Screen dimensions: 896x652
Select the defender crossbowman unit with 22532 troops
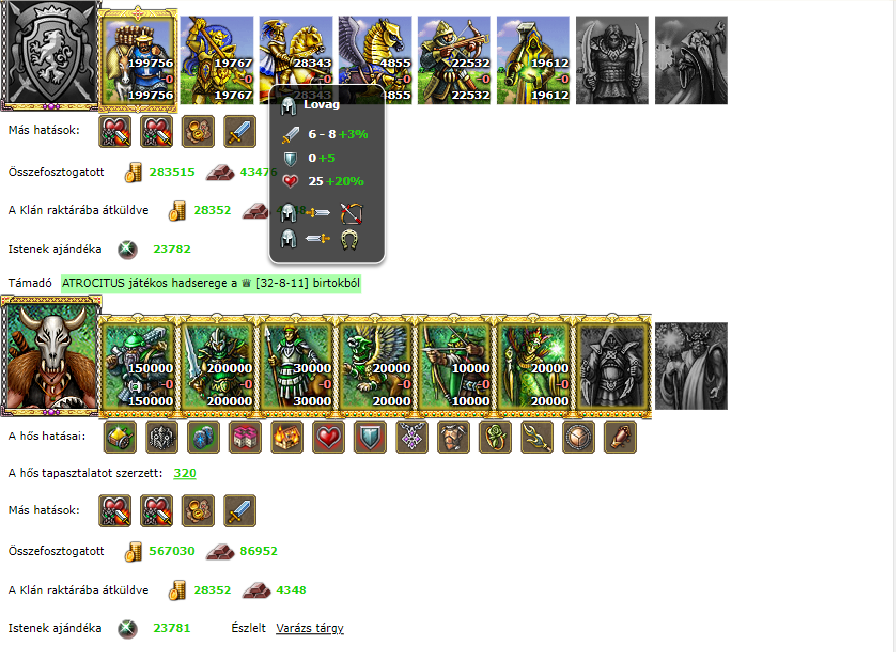pos(454,60)
